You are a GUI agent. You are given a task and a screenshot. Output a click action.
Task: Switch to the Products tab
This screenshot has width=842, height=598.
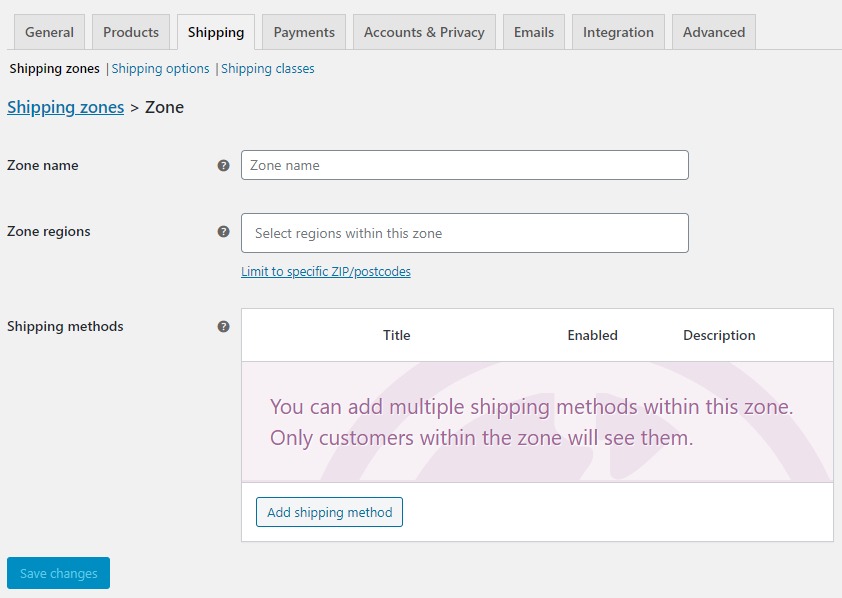[130, 31]
